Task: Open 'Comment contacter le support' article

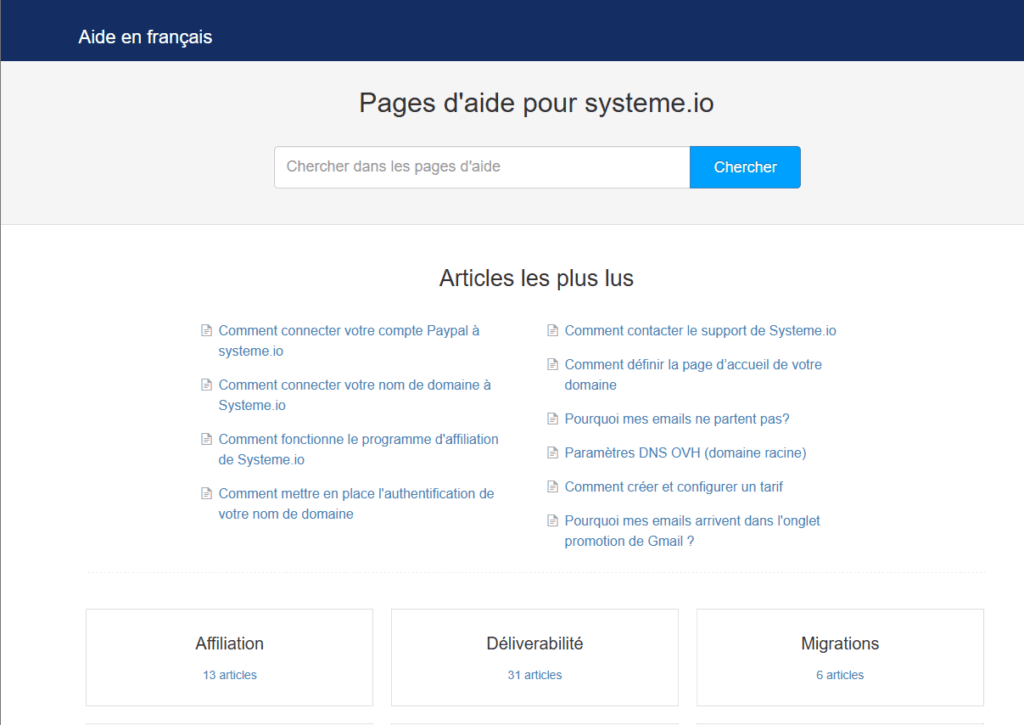Action: click(x=700, y=330)
